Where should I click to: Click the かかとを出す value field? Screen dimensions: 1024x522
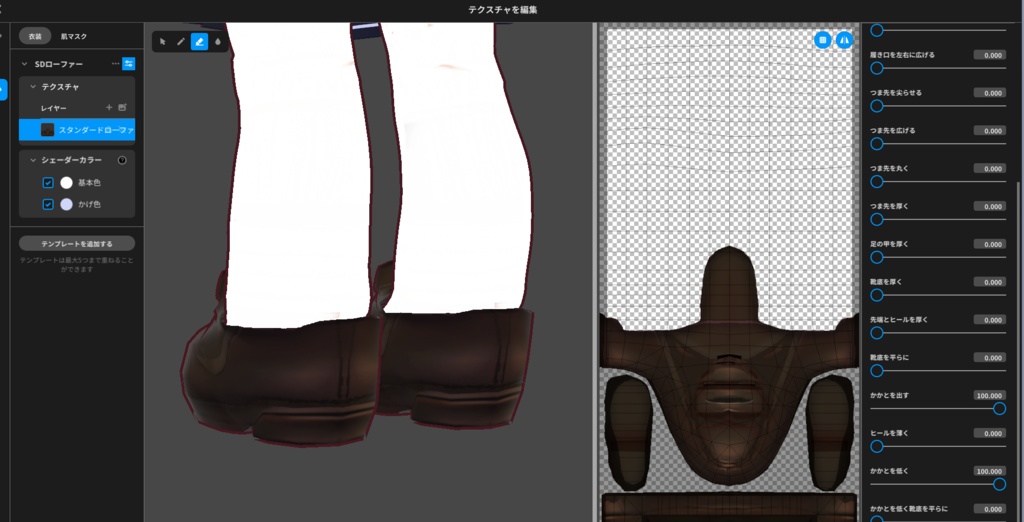(989, 396)
